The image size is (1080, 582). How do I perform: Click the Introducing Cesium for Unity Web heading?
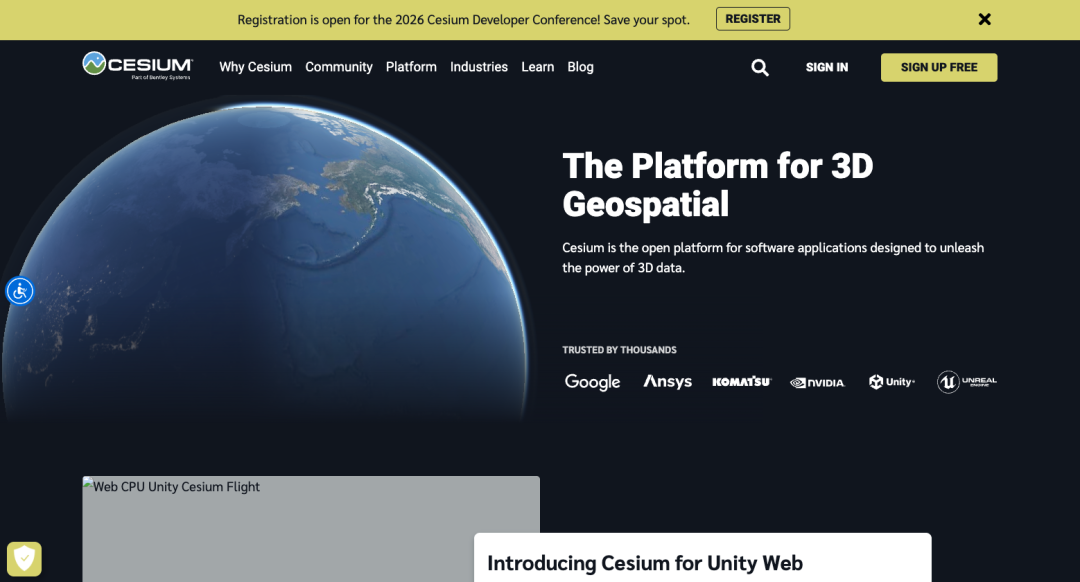pyautogui.click(x=645, y=563)
